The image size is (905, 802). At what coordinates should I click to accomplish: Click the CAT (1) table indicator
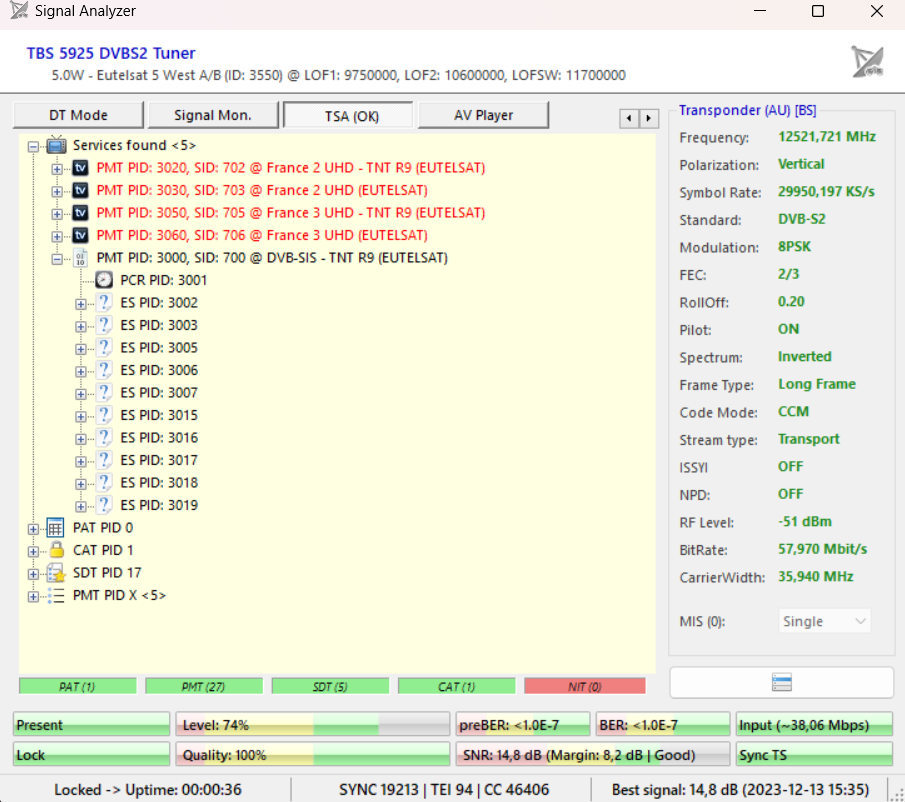coord(457,686)
